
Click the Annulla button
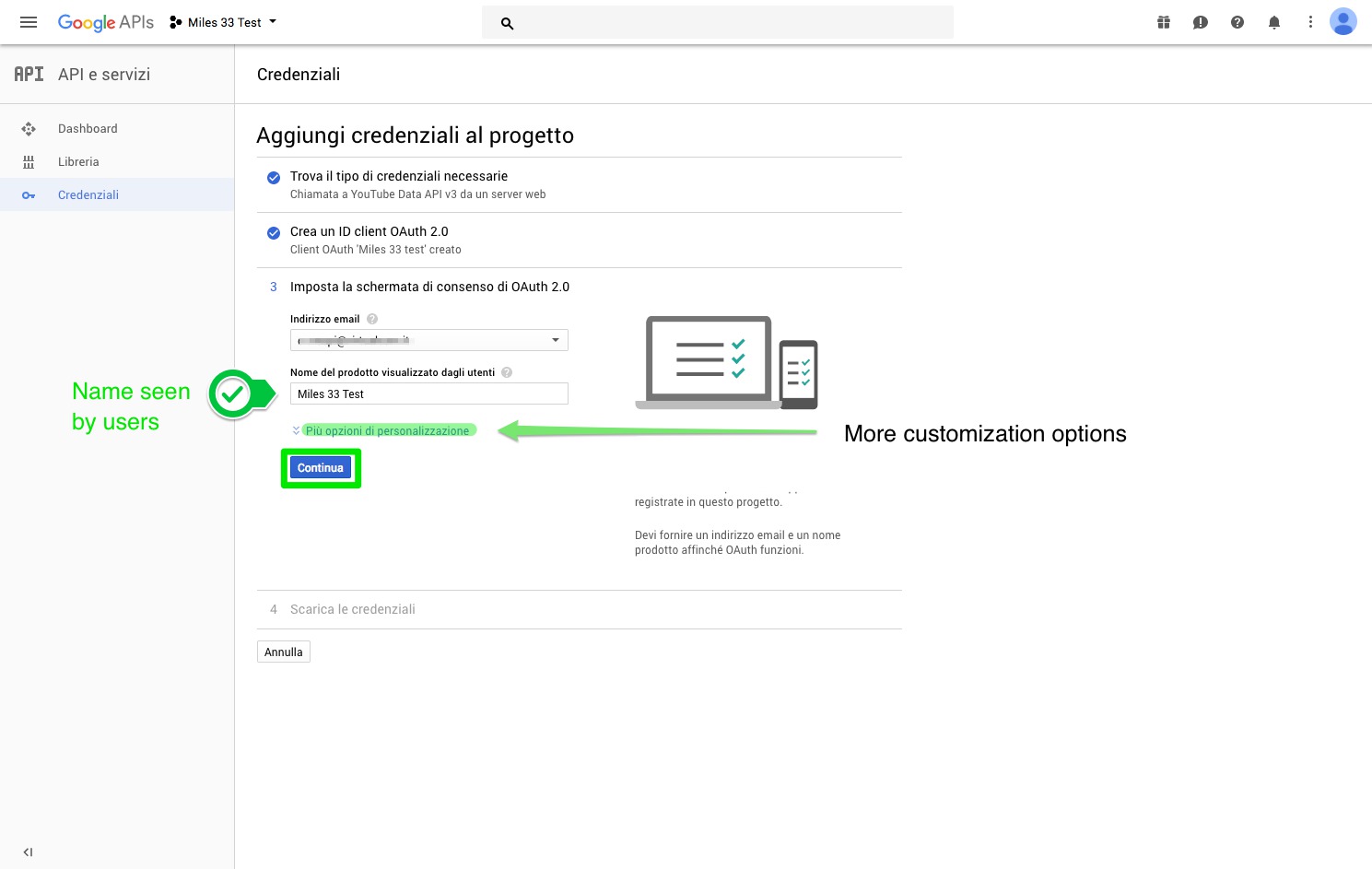(x=283, y=652)
